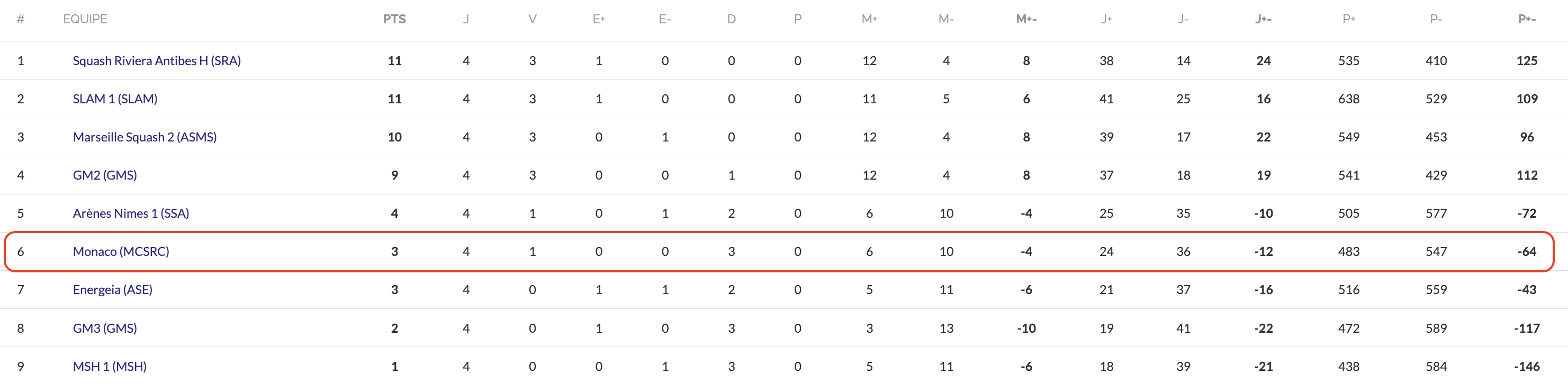The width and height of the screenshot is (1568, 390).
Task: Click Marseille Squash 2 (ASMS) link
Action: (145, 137)
